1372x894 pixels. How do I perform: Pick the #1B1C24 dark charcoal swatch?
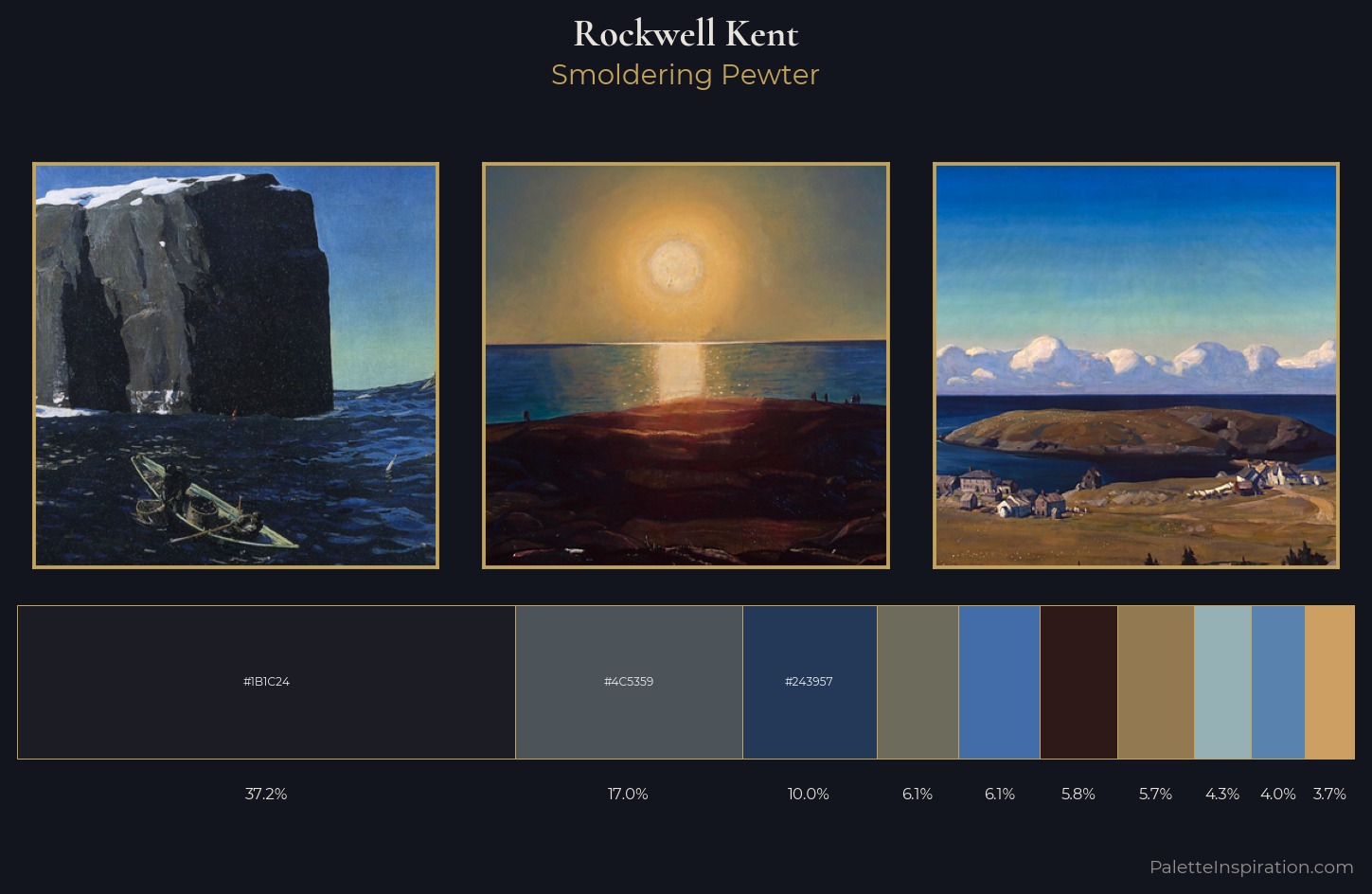[266, 682]
